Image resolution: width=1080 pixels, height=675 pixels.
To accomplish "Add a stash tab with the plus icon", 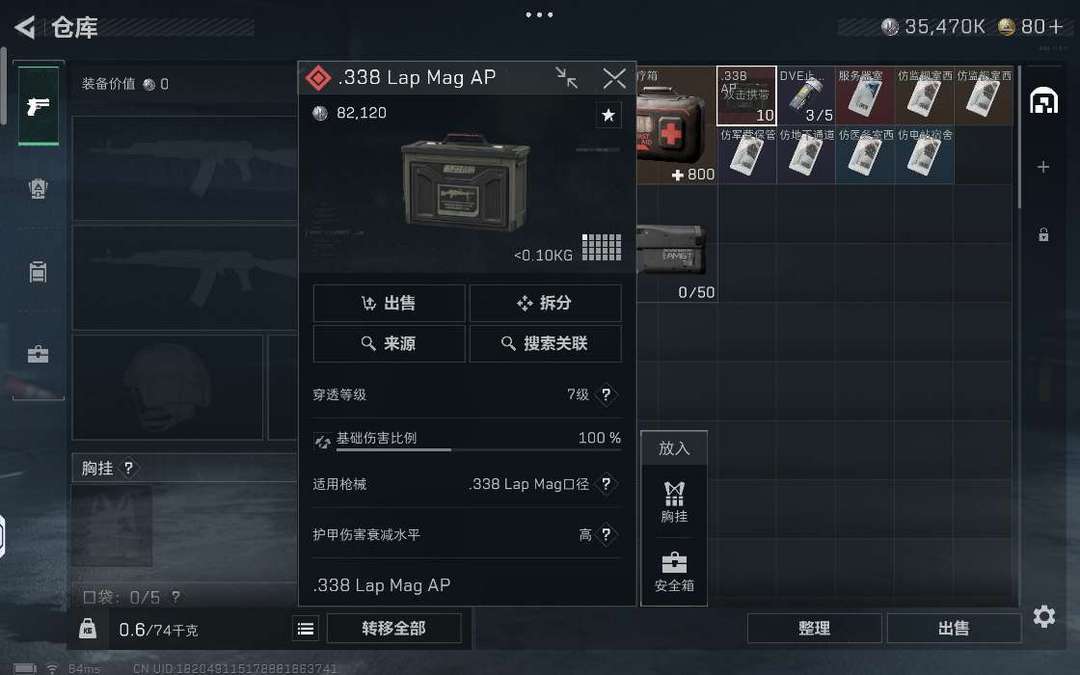I will [x=1043, y=167].
